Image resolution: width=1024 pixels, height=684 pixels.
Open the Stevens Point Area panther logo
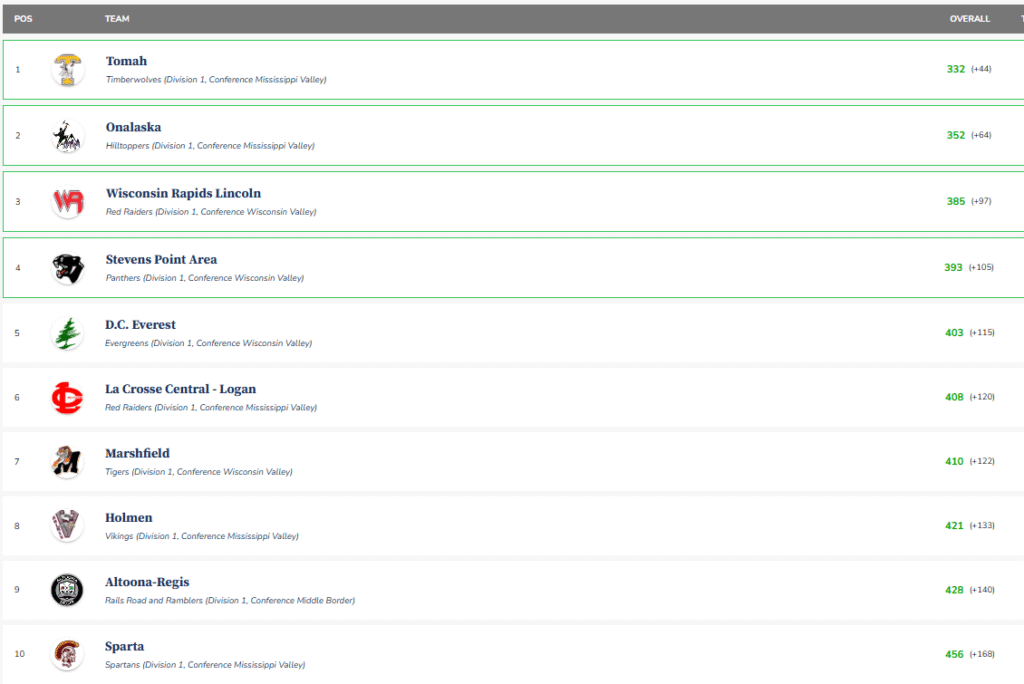click(x=67, y=268)
